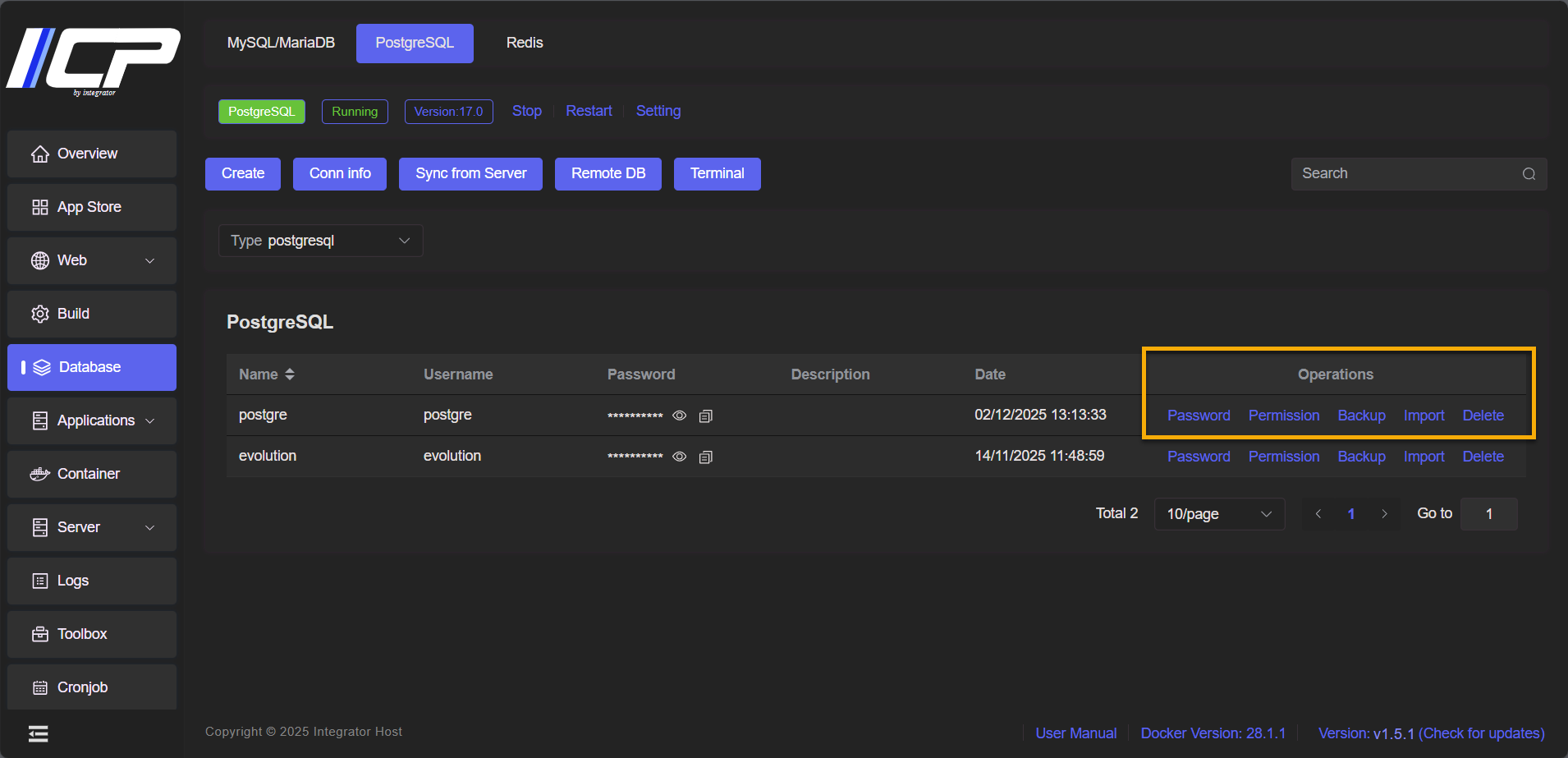
Task: Click the Build gear icon
Action: point(39,314)
